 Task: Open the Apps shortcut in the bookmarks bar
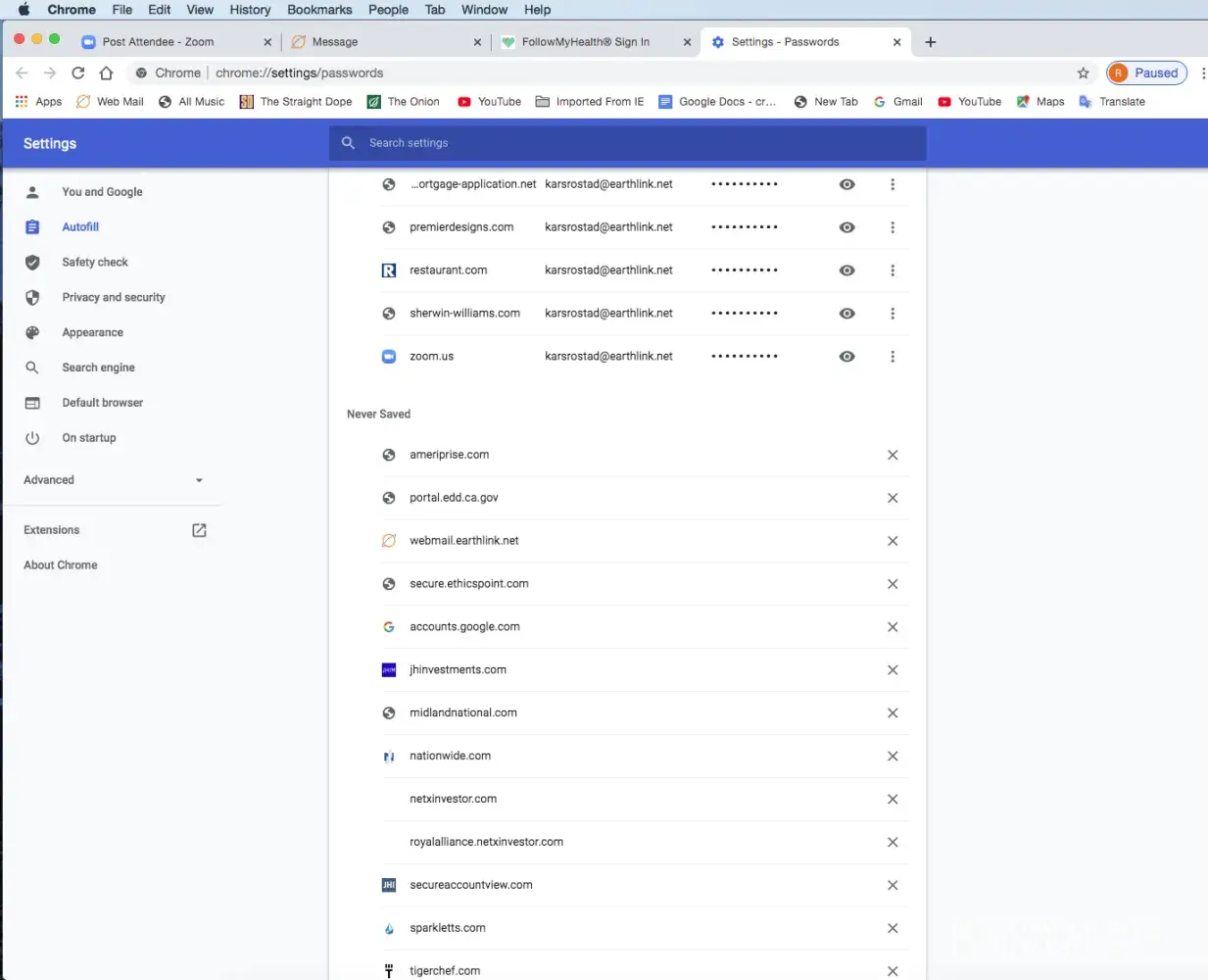click(39, 102)
